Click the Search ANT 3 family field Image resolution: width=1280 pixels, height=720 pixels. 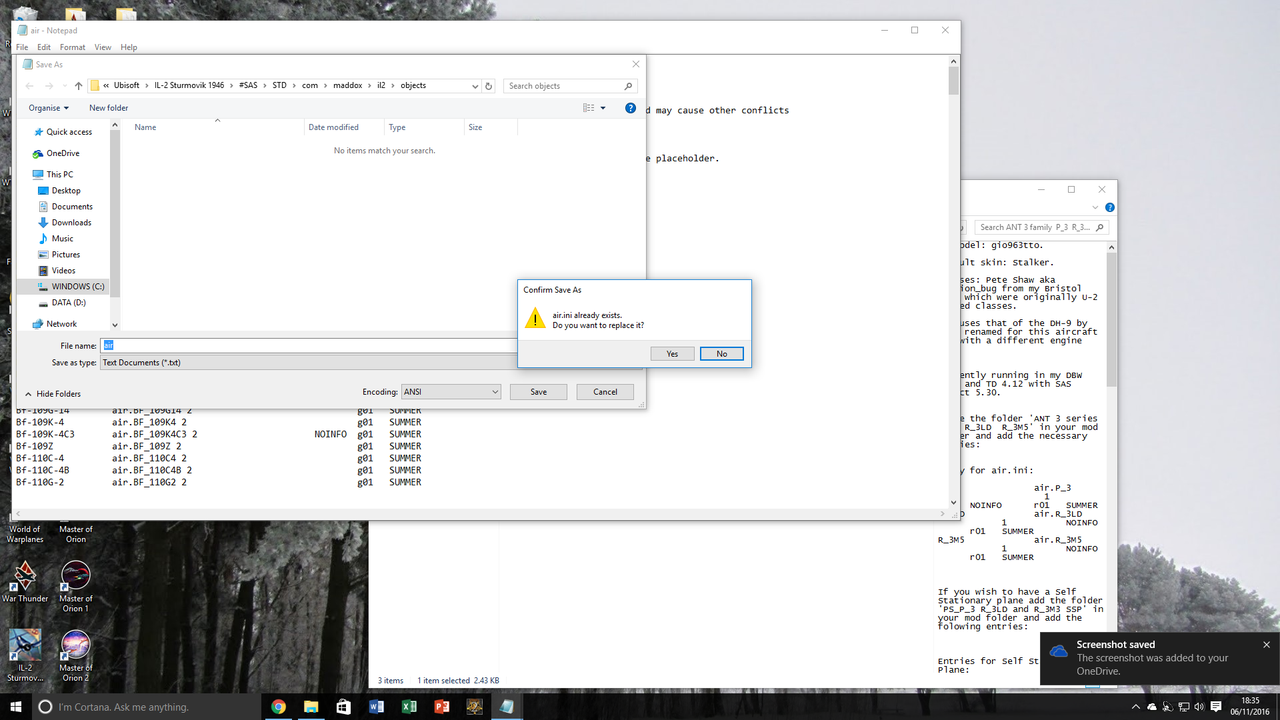click(x=1043, y=227)
